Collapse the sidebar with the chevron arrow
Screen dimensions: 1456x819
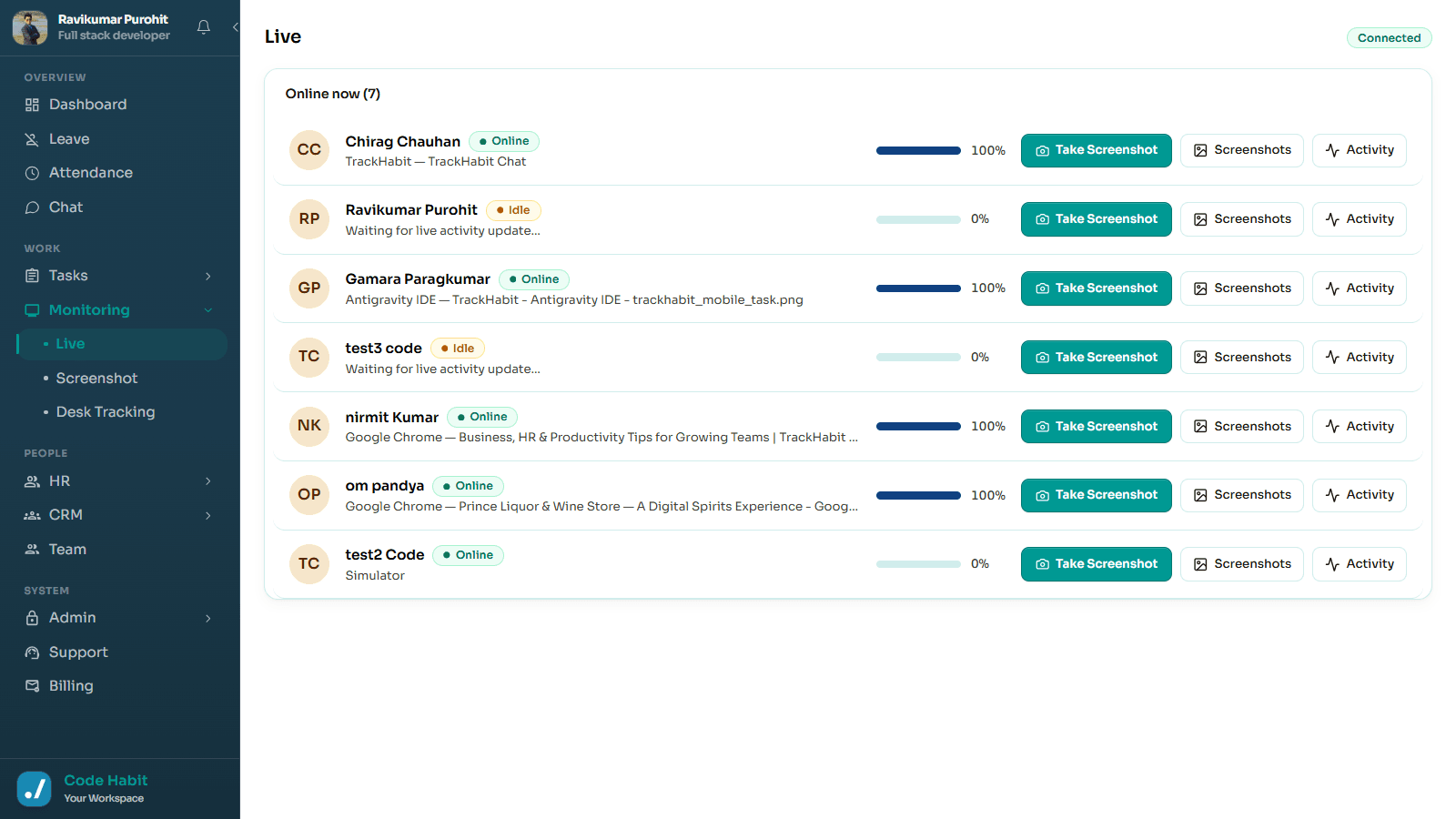[235, 27]
